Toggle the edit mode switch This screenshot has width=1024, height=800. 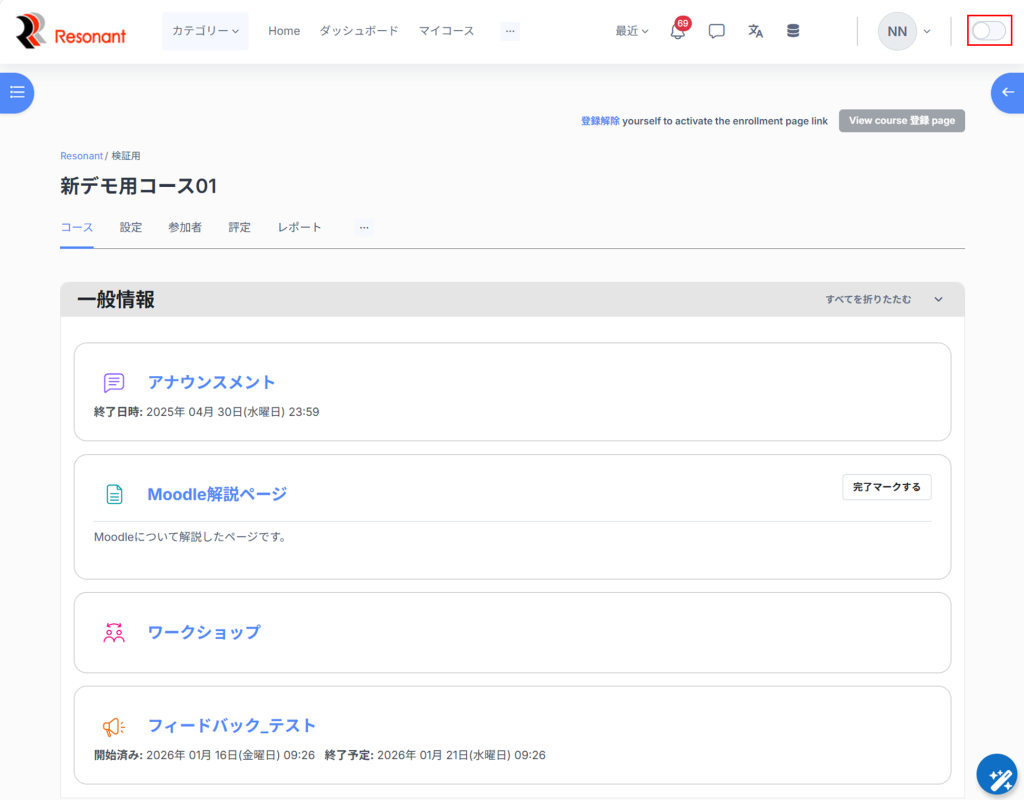(x=989, y=31)
